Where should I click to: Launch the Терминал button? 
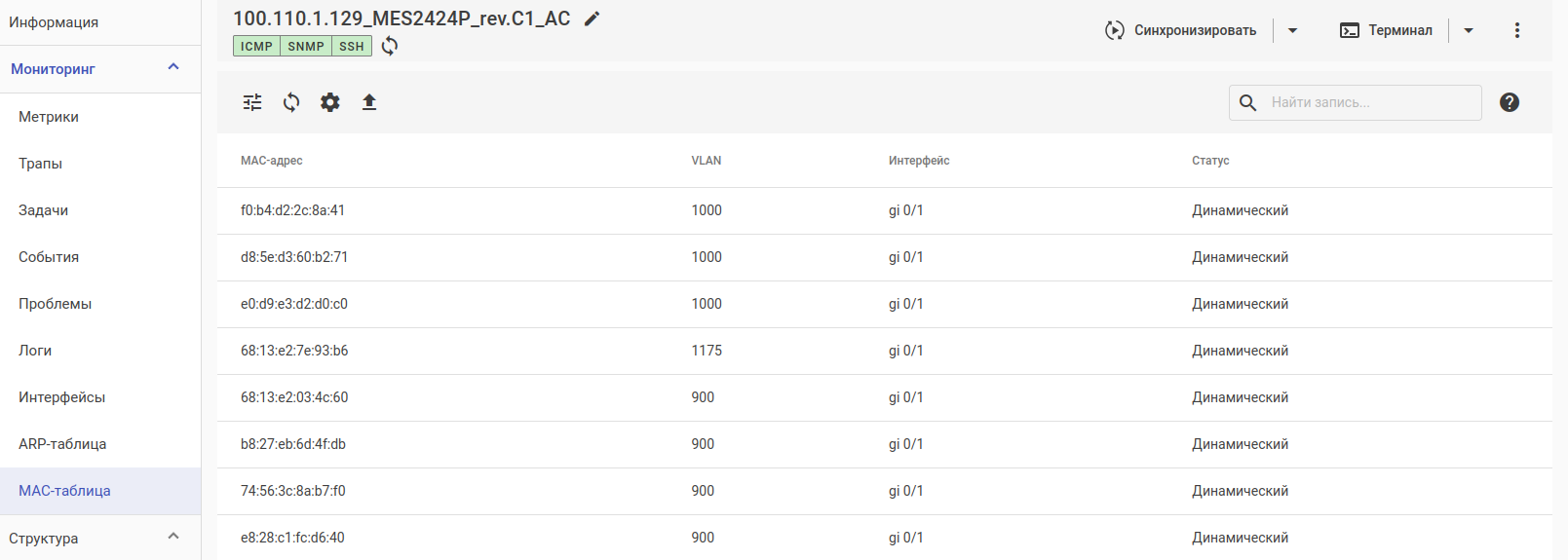1387,30
